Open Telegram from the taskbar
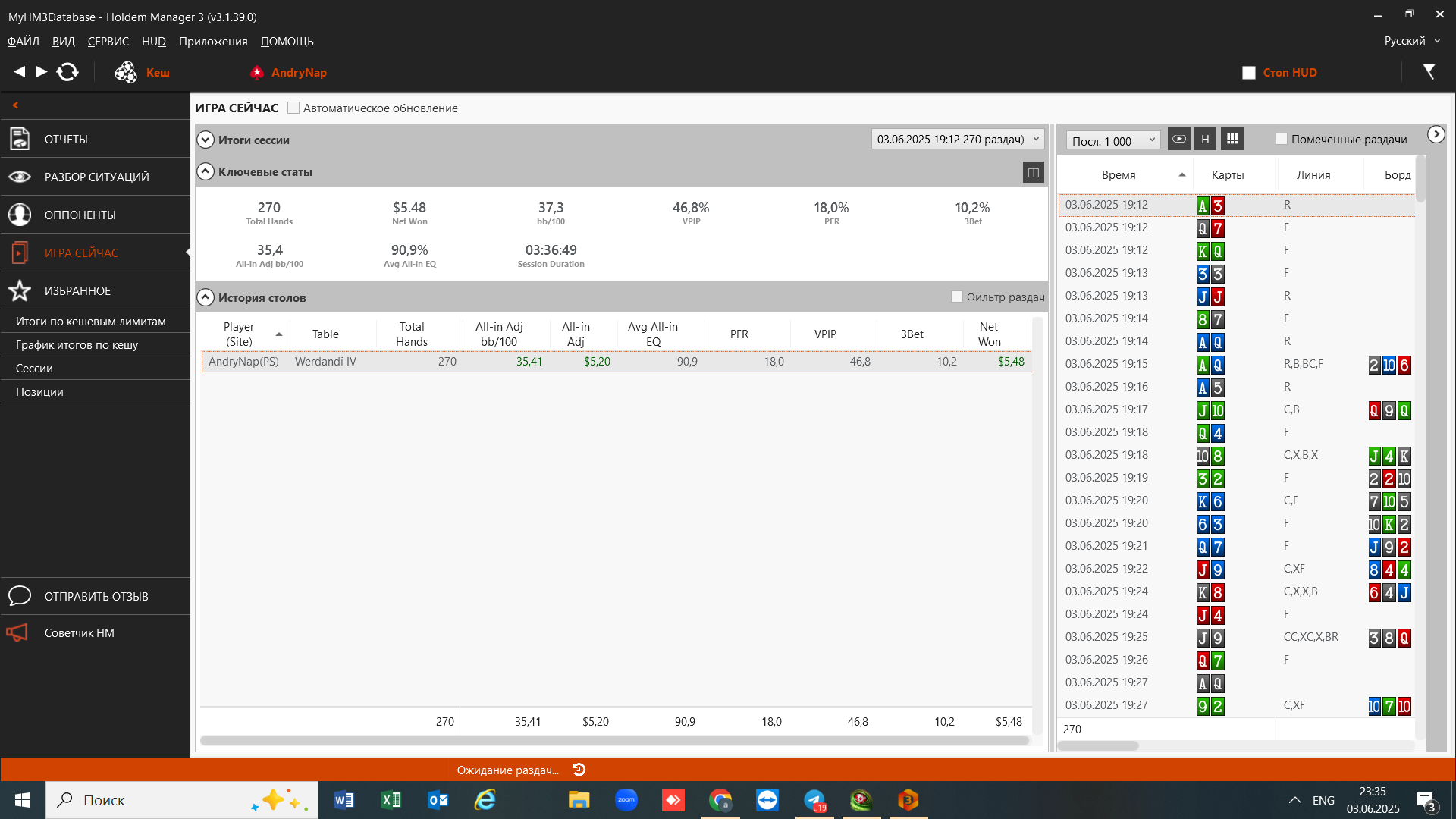The image size is (1456, 819). (x=815, y=800)
